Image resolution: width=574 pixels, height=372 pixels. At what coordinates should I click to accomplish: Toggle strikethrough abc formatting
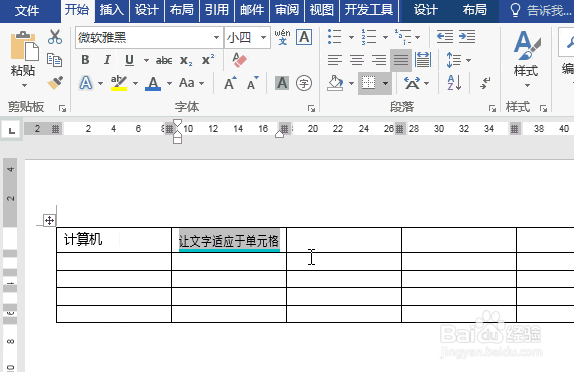(x=164, y=60)
